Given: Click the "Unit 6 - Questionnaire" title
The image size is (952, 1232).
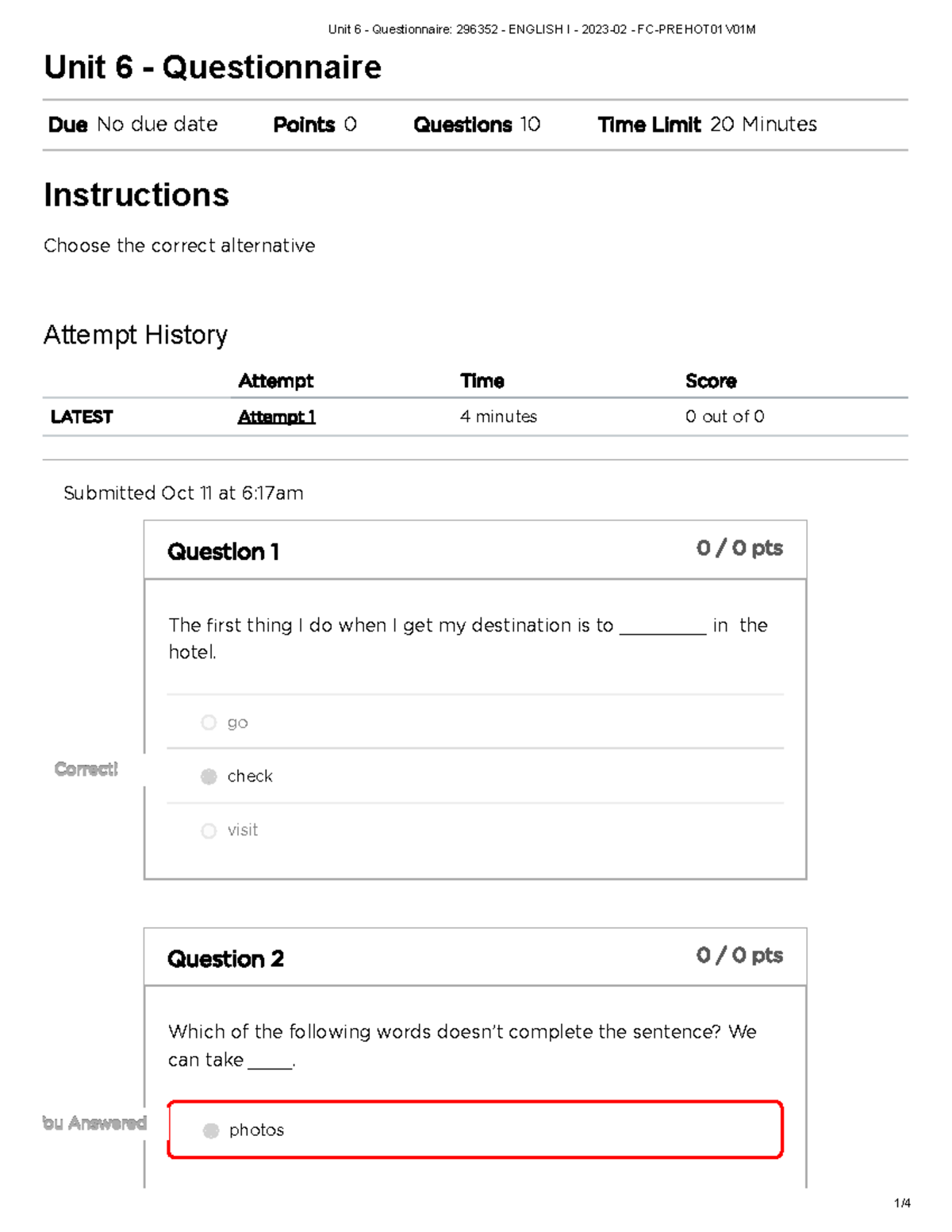Looking at the screenshot, I should (213, 68).
